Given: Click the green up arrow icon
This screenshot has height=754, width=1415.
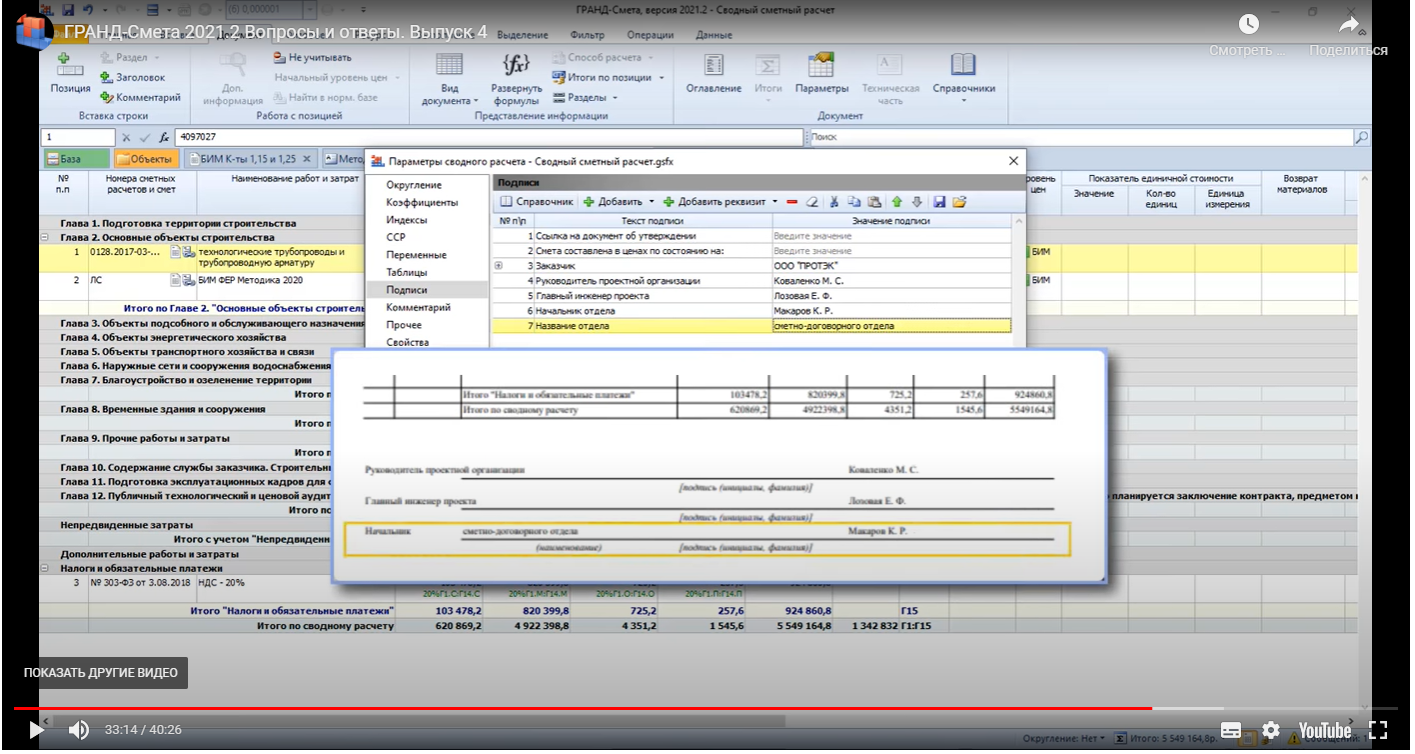Looking at the screenshot, I should tap(897, 202).
